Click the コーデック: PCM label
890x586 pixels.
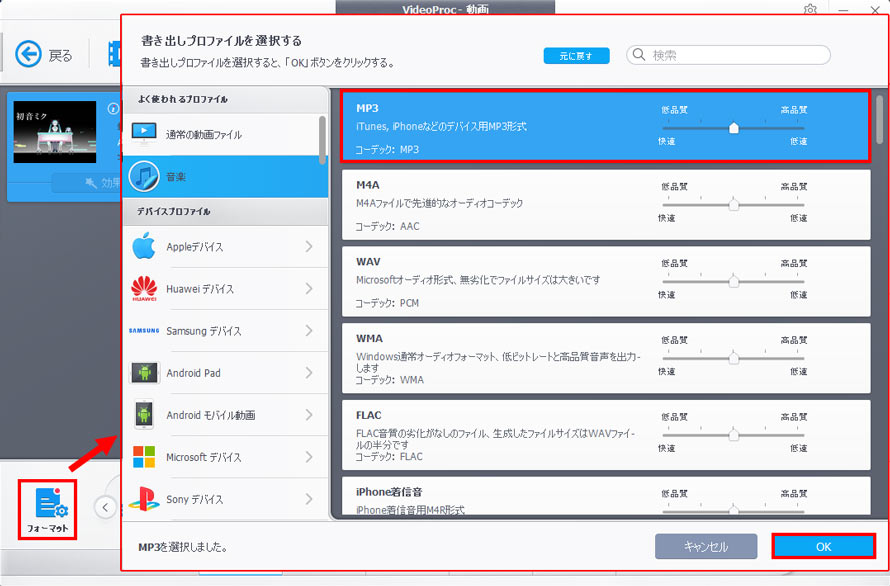[x=387, y=303]
